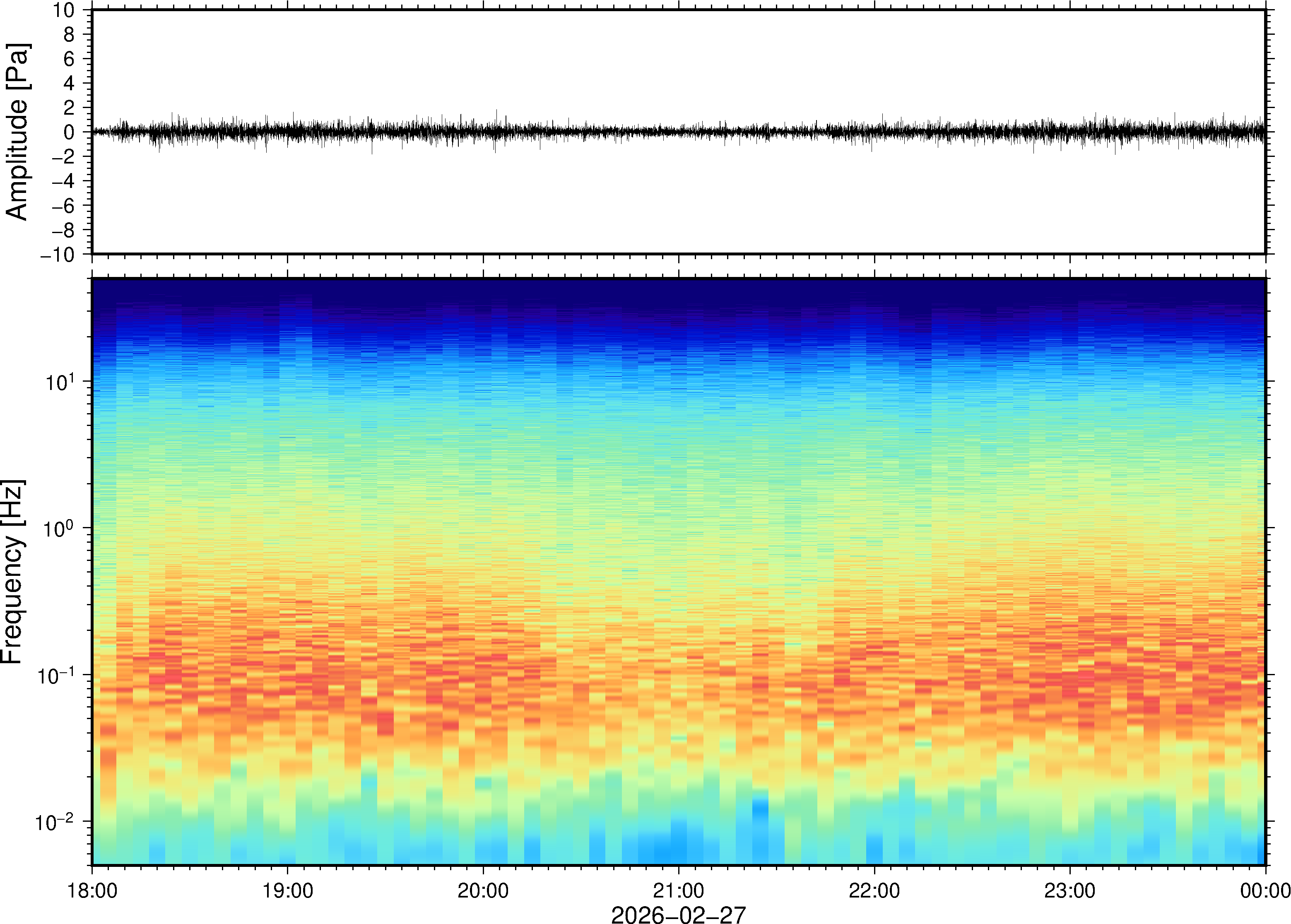
Task: Click the 23:00 time axis label
Action: click(x=1069, y=890)
